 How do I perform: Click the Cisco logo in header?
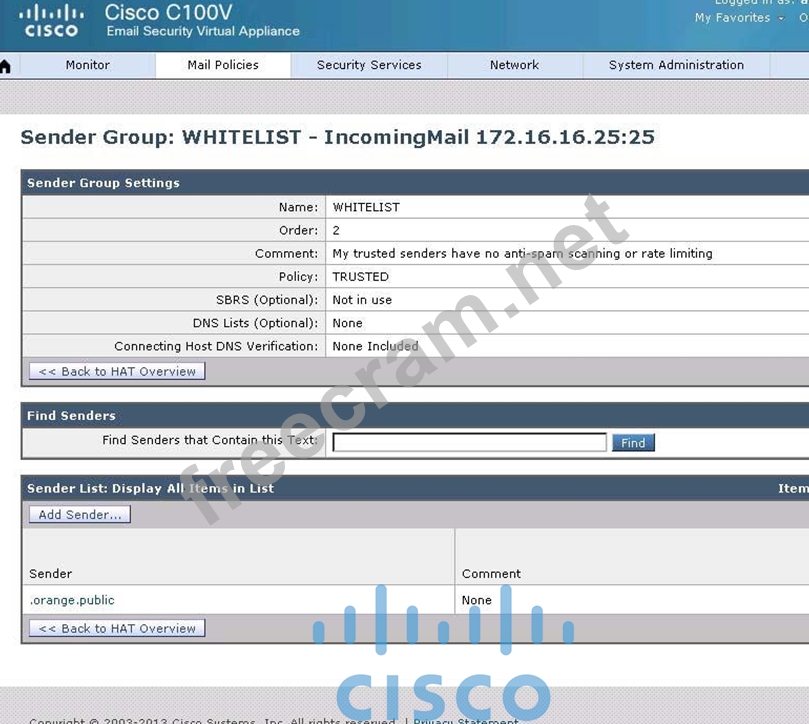(51, 20)
